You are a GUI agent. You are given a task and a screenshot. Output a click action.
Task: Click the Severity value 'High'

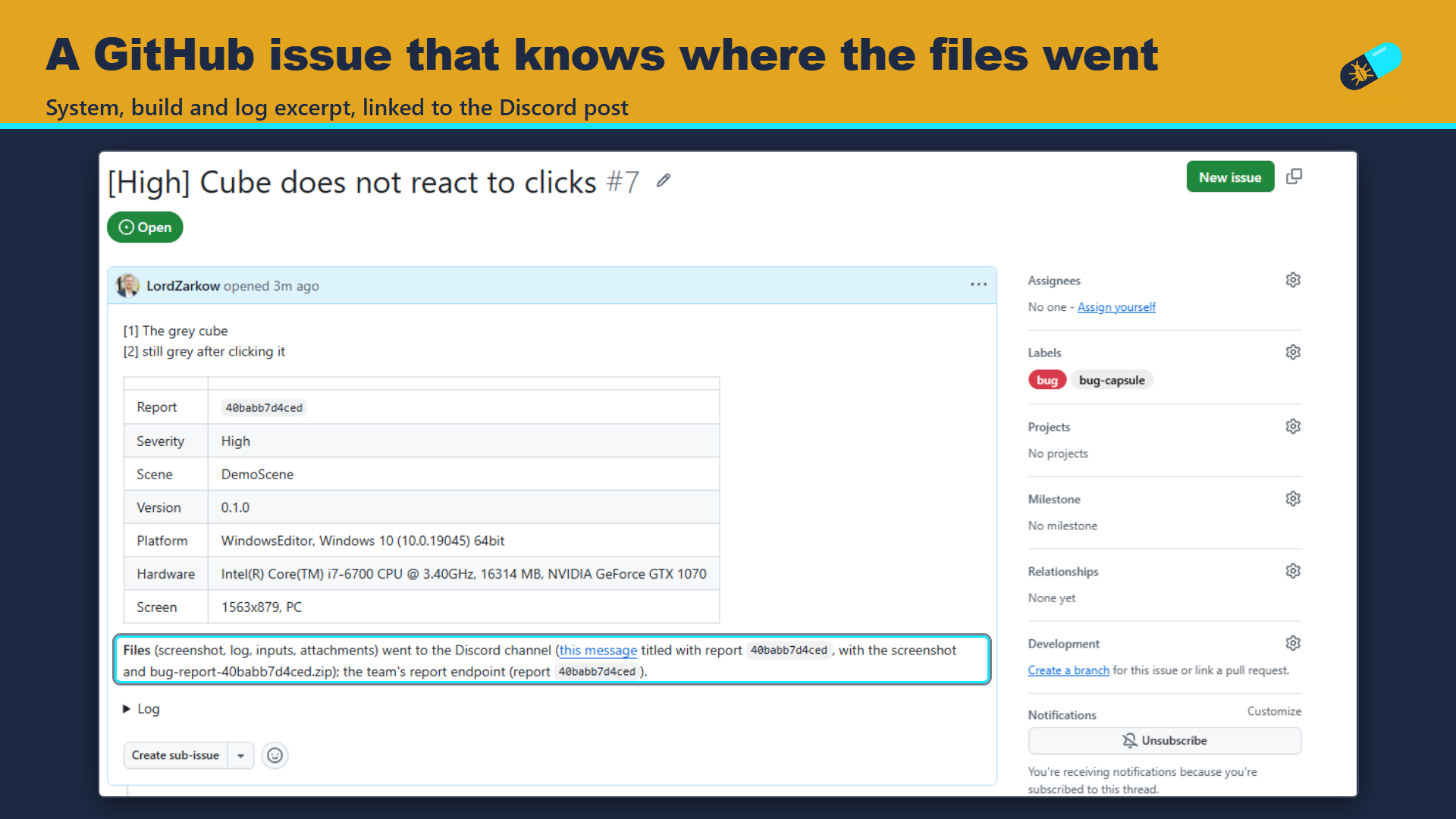tap(235, 441)
